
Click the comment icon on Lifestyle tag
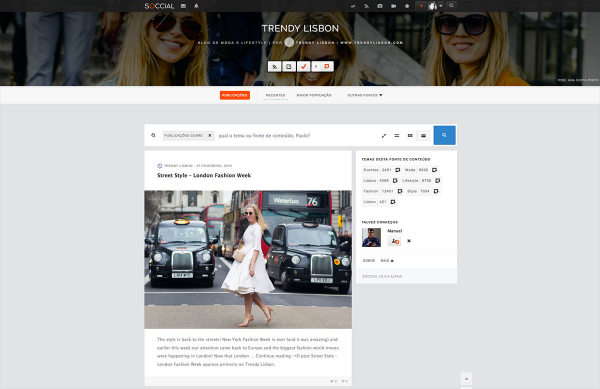point(437,181)
